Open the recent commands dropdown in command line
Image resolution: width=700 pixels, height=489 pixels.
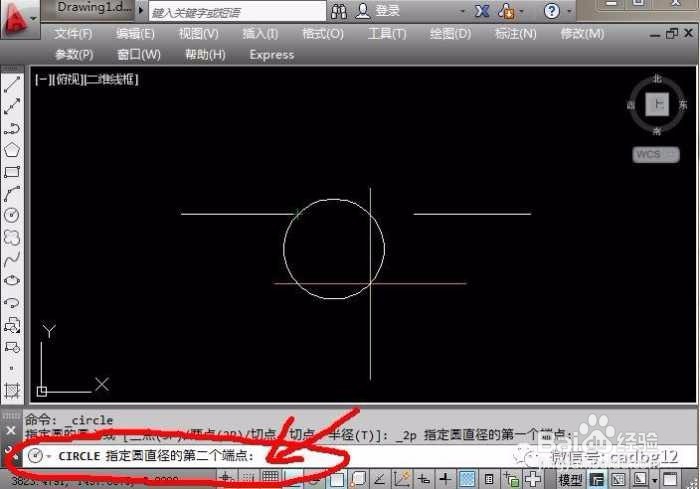point(49,456)
